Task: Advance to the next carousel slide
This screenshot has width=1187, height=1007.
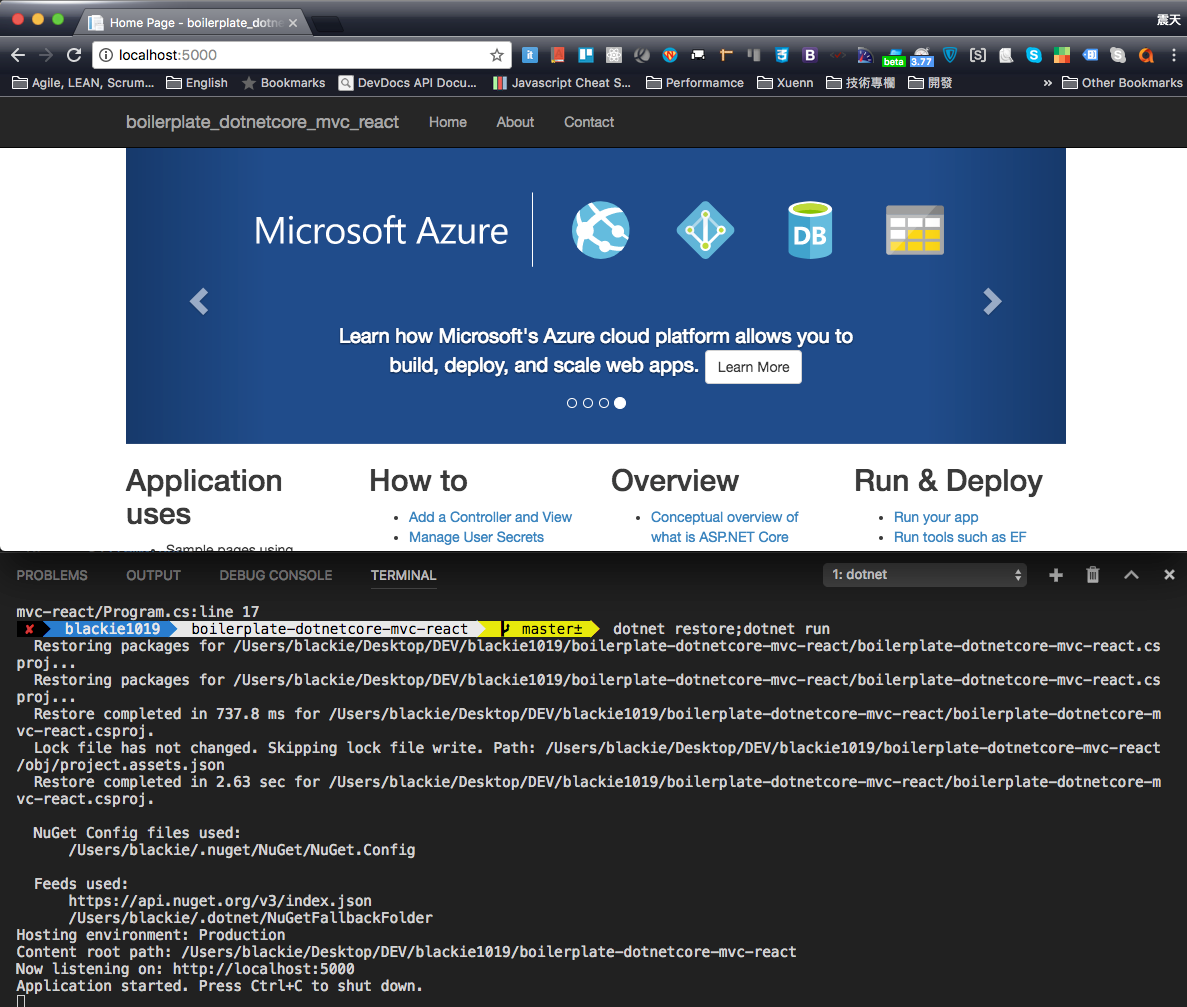Action: [x=991, y=301]
